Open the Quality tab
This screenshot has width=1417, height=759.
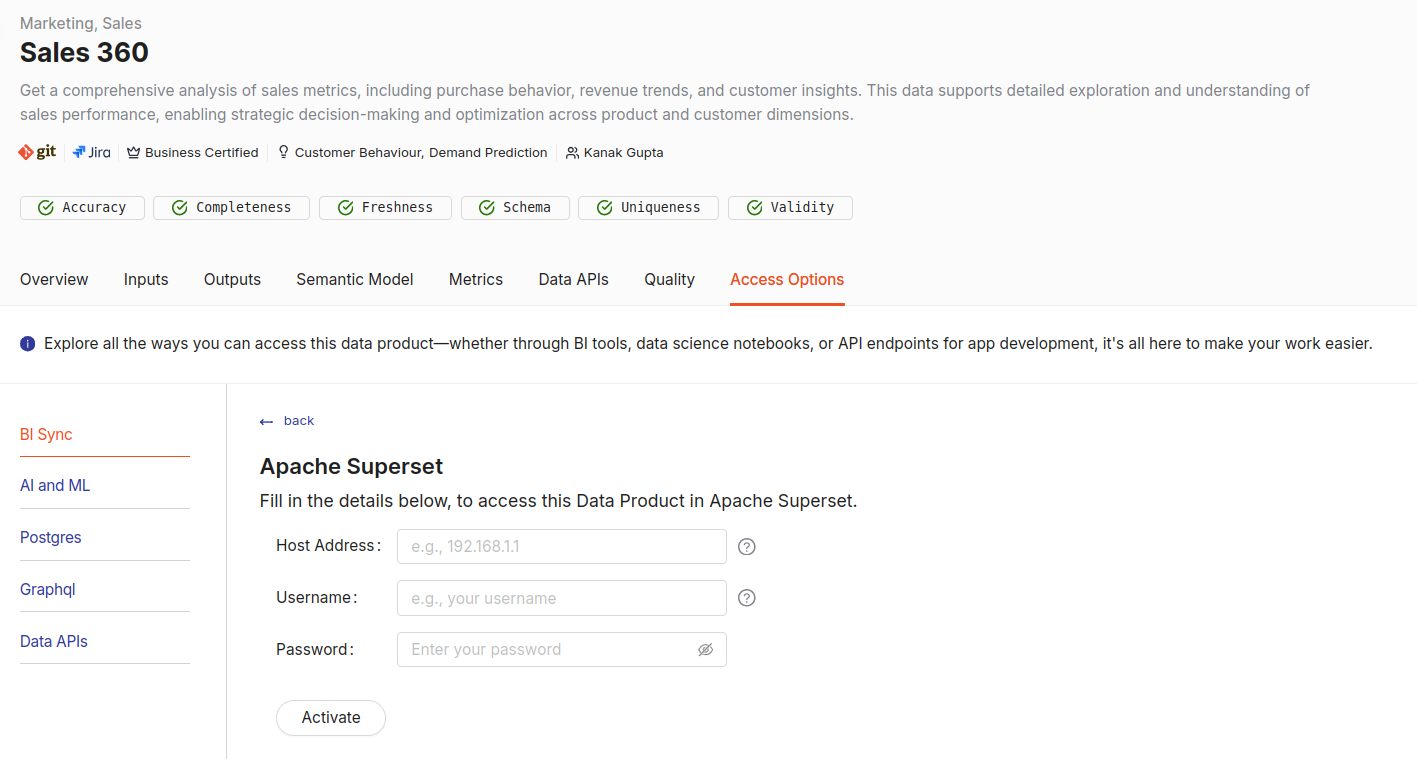pos(669,280)
